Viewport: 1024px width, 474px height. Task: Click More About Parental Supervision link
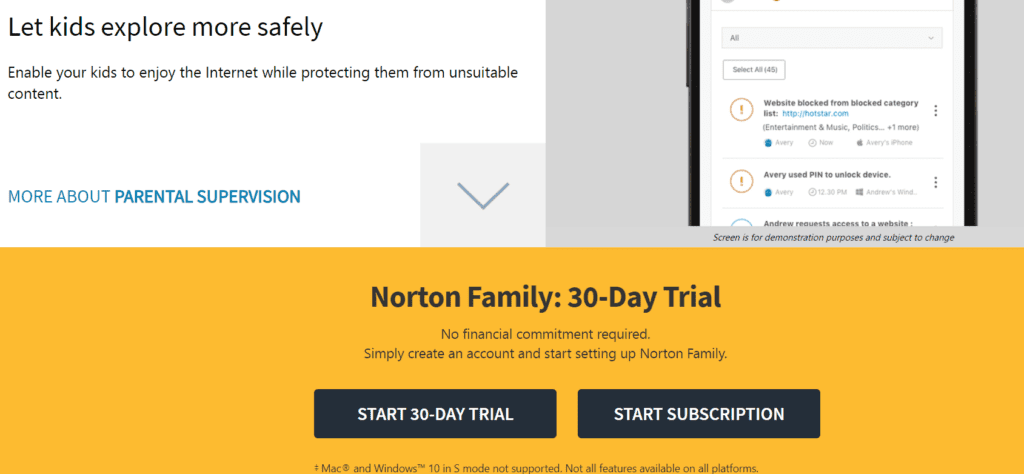tap(154, 197)
